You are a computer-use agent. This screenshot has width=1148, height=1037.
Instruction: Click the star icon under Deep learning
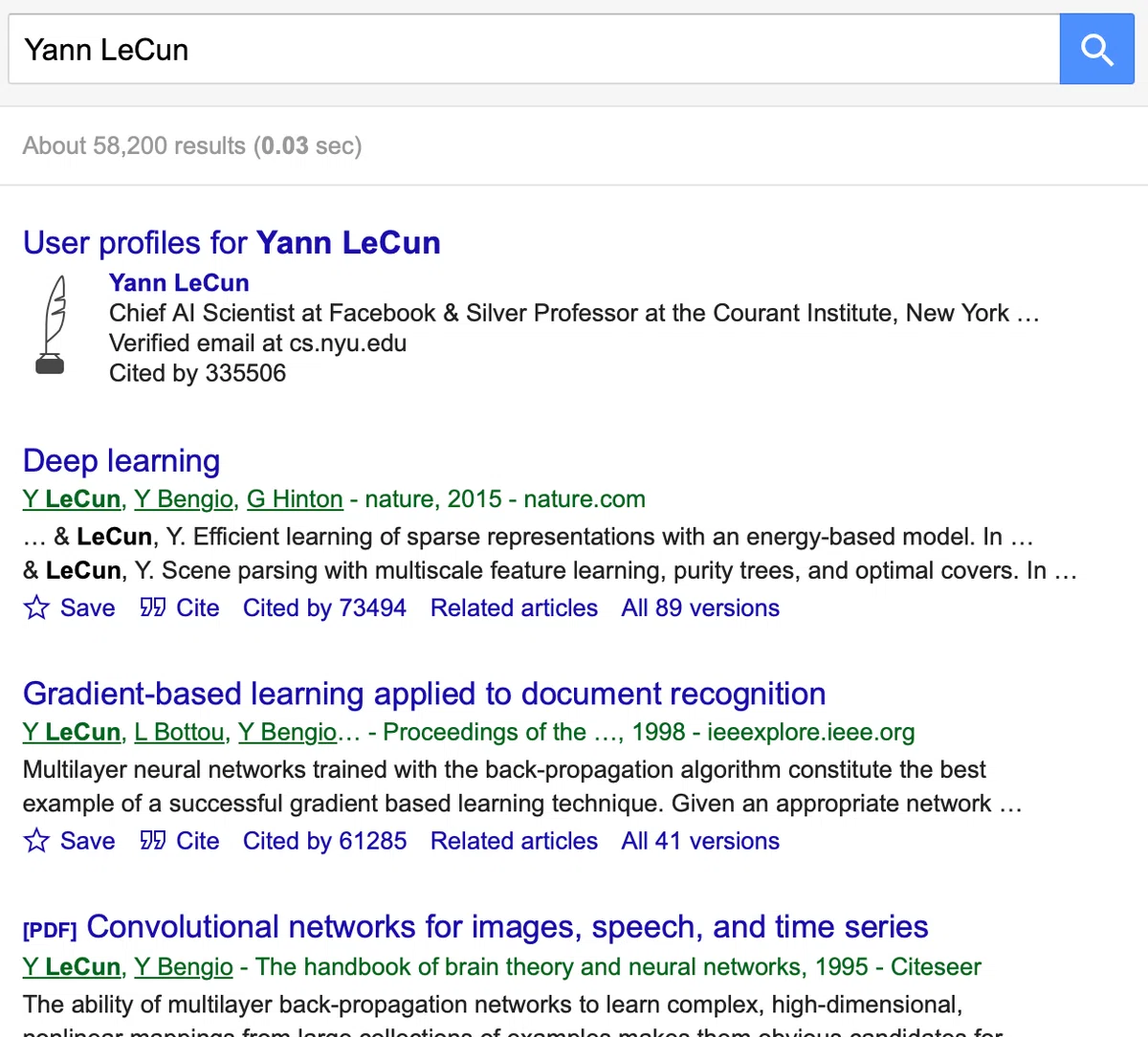pyautogui.click(x=36, y=607)
